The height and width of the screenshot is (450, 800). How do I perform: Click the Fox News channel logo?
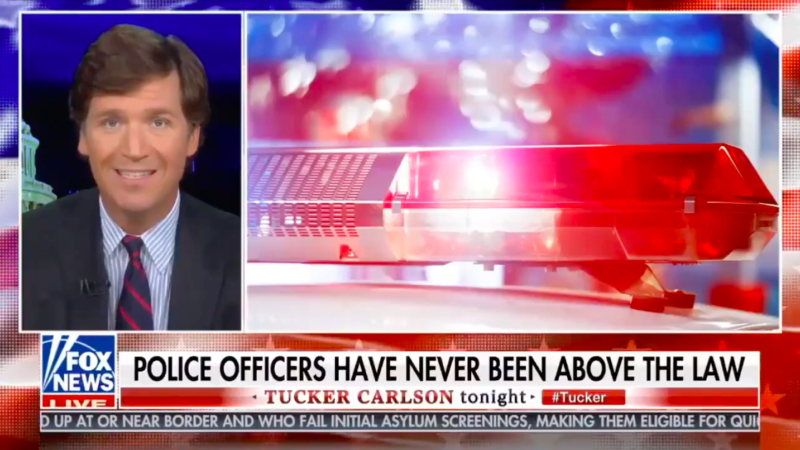click(79, 364)
